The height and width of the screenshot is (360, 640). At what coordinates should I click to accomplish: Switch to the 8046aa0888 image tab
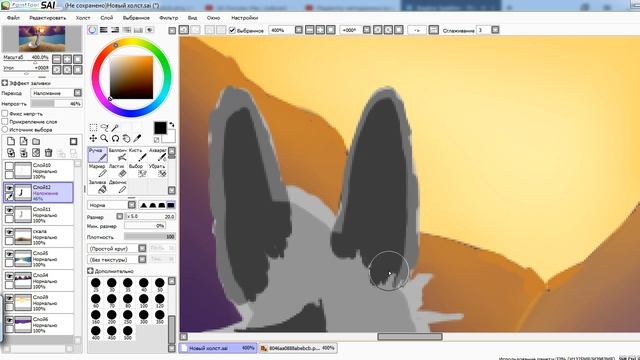pos(298,348)
